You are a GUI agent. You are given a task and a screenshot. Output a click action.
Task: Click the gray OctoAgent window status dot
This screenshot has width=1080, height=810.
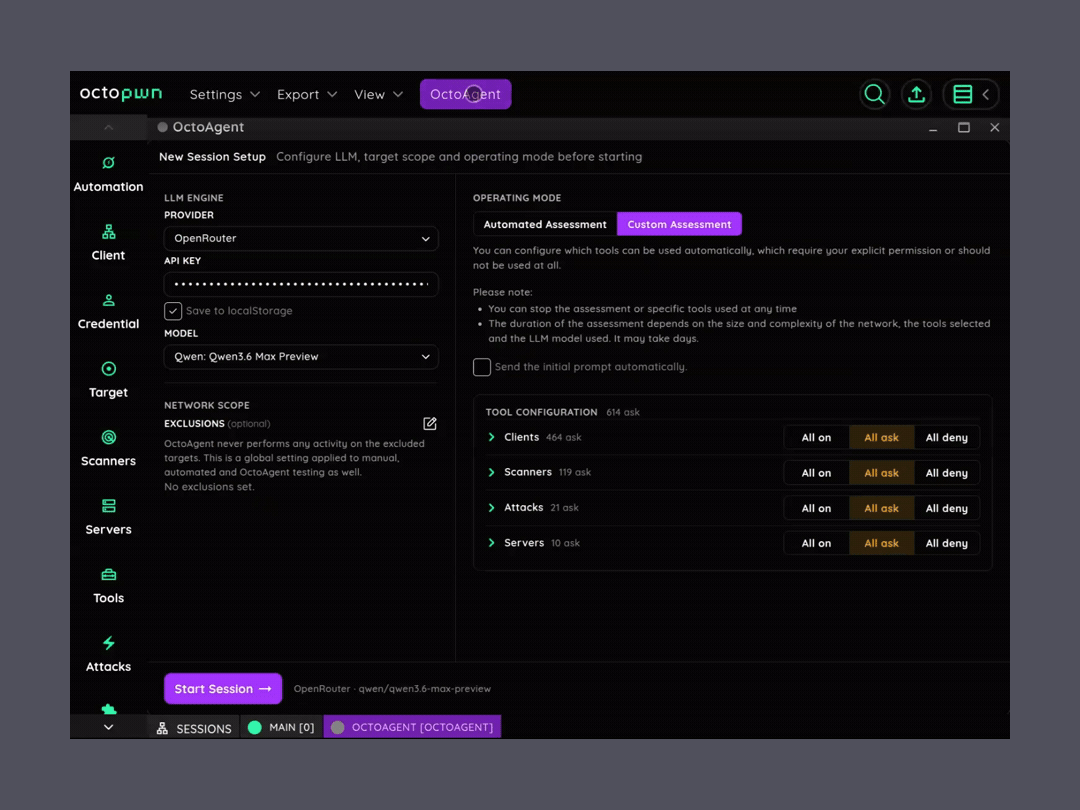163,127
